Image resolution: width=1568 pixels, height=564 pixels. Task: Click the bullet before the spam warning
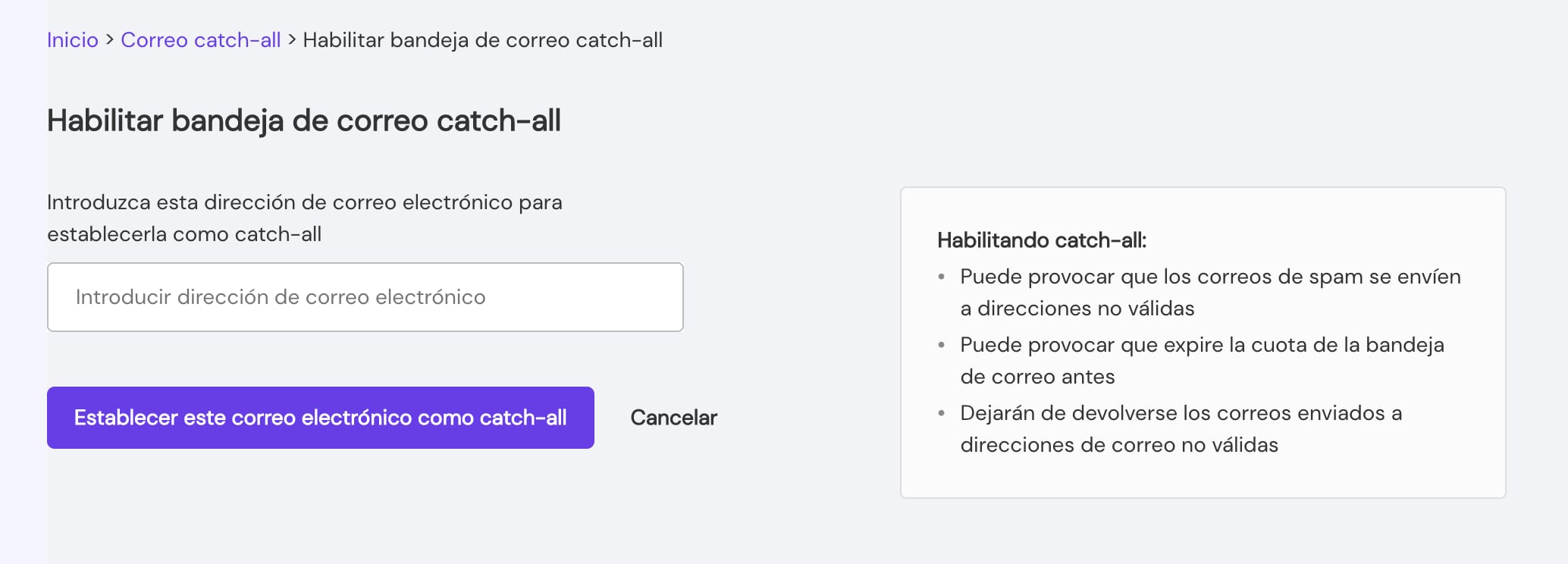[942, 277]
